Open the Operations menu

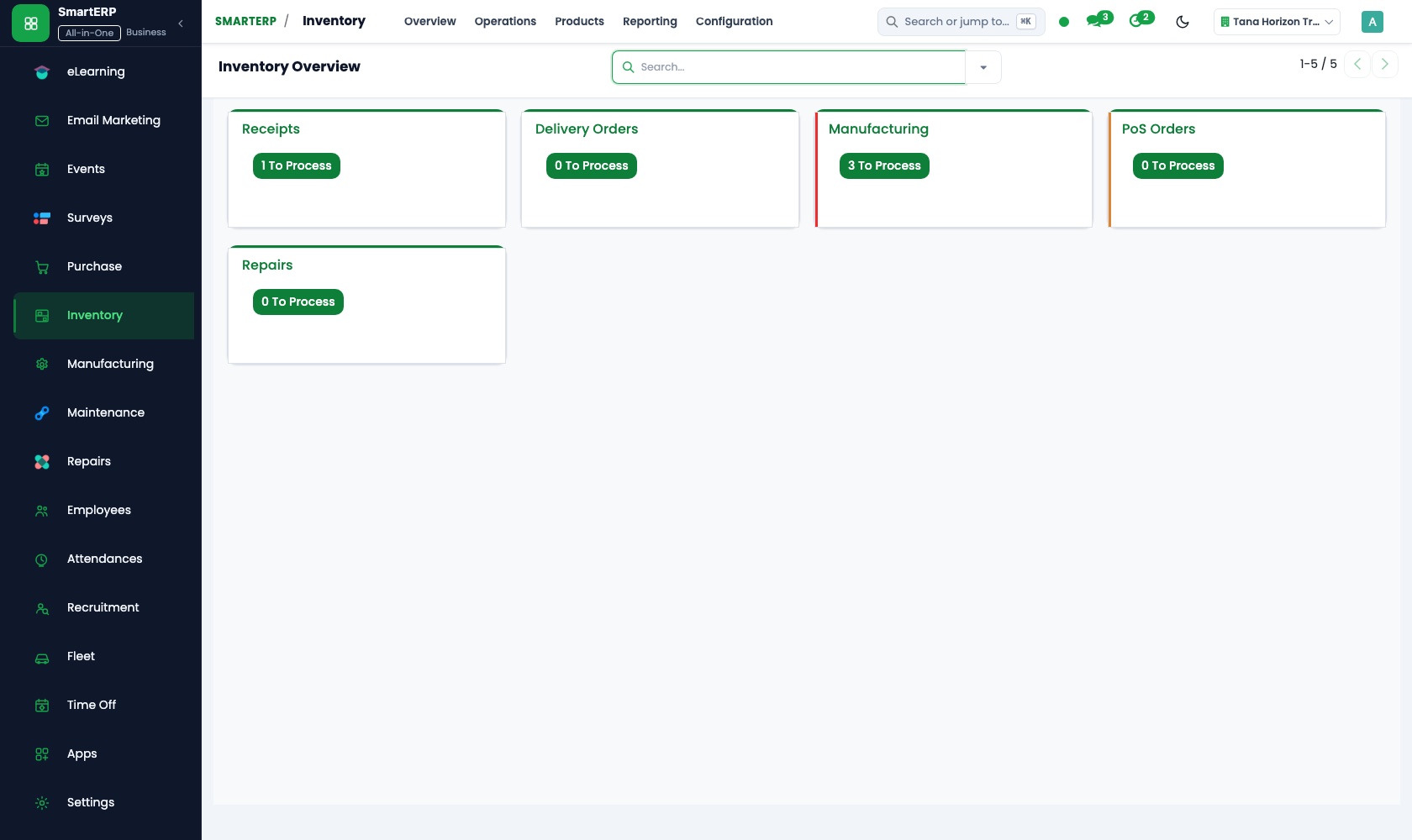click(505, 22)
